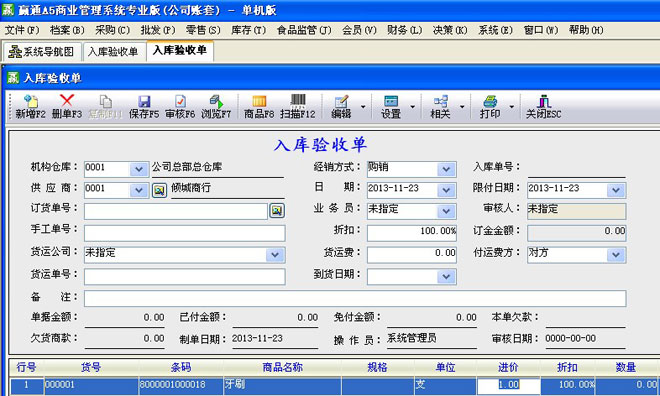Click the 新增F2 toolbar icon
This screenshot has width=660, height=396.
(x=30, y=106)
